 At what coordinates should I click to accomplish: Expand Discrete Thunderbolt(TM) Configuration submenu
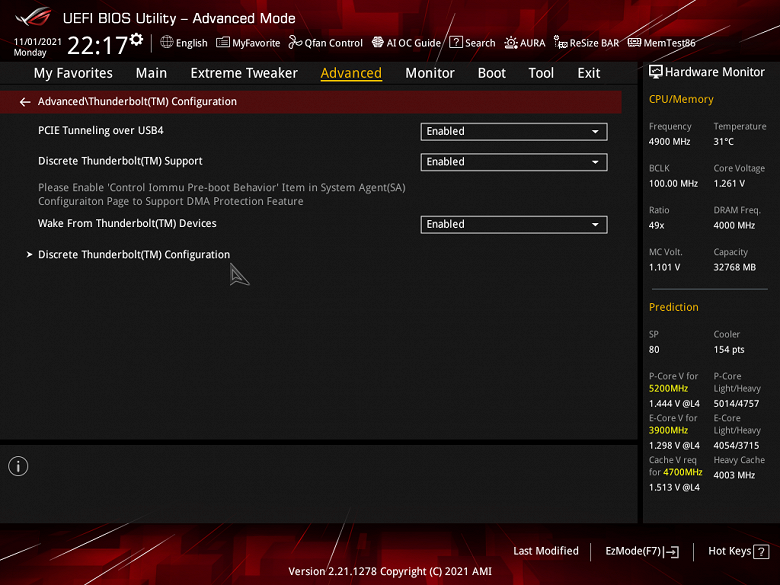(134, 255)
